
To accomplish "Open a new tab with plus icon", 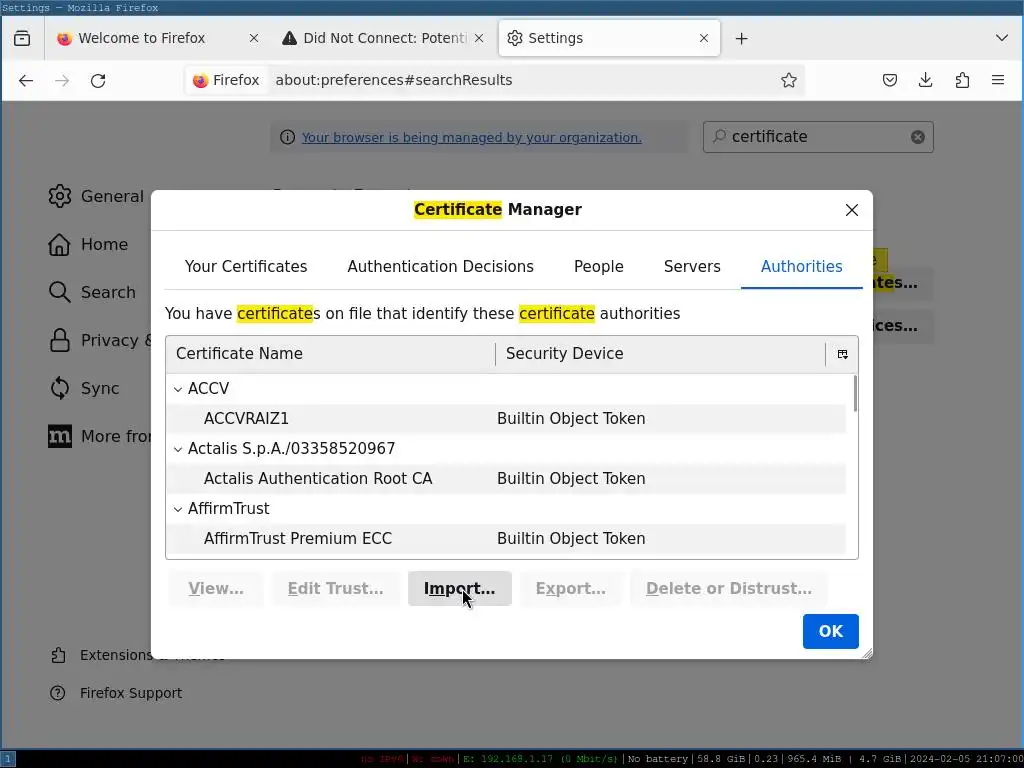I will tap(741, 39).
